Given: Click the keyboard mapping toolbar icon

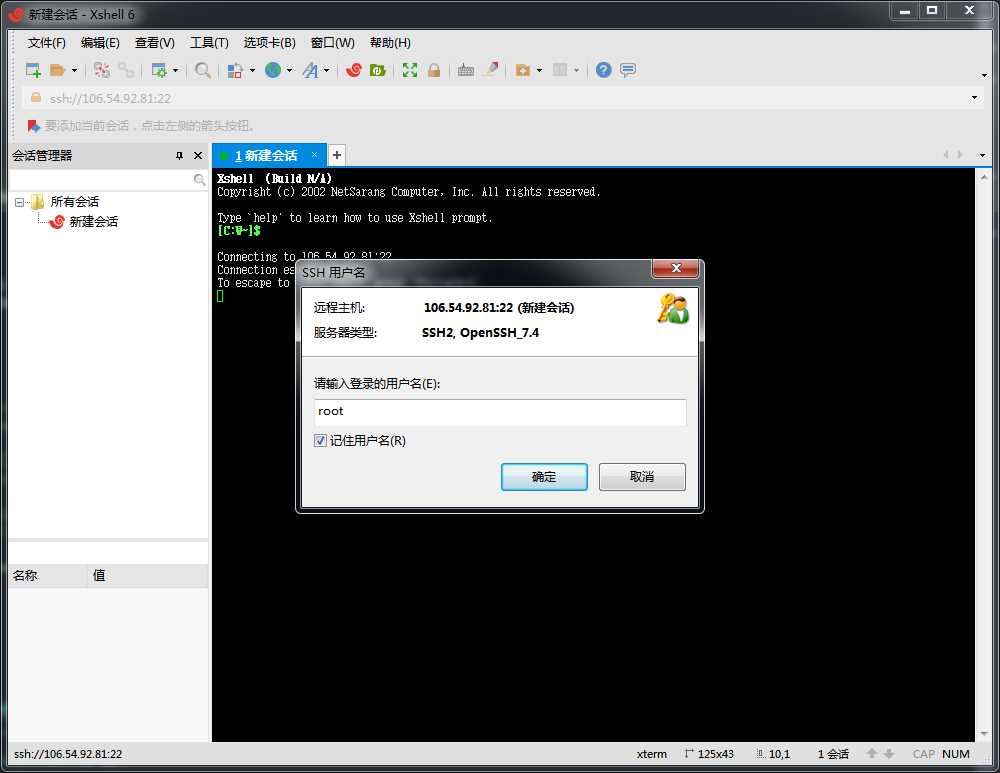Looking at the screenshot, I should click(466, 70).
